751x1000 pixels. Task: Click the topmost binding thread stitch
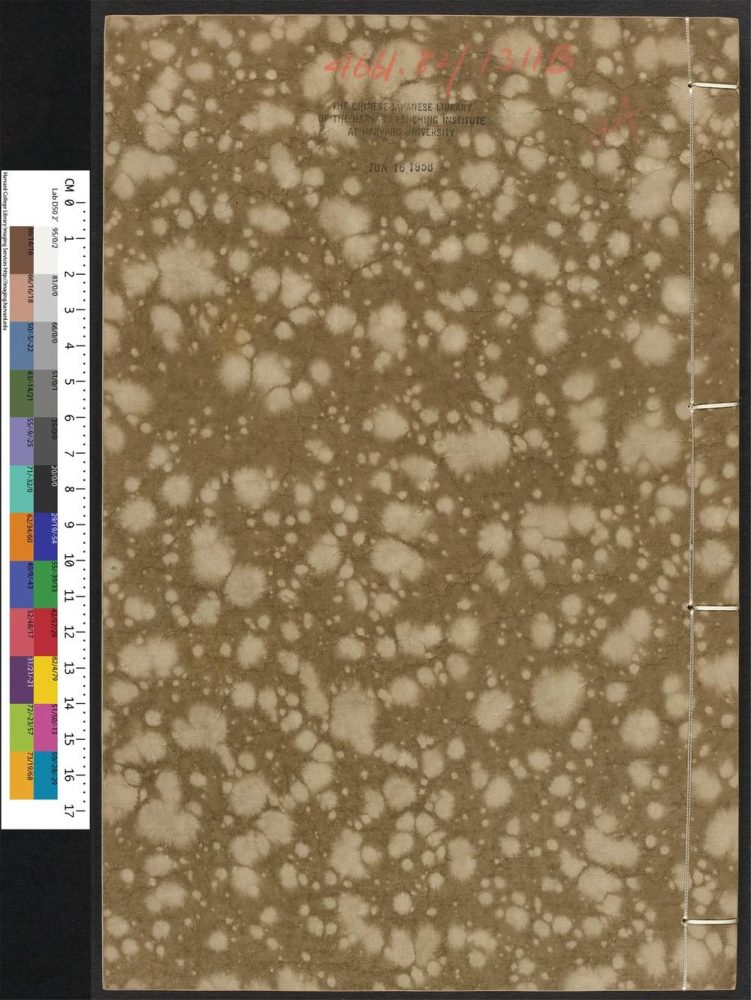click(x=713, y=85)
